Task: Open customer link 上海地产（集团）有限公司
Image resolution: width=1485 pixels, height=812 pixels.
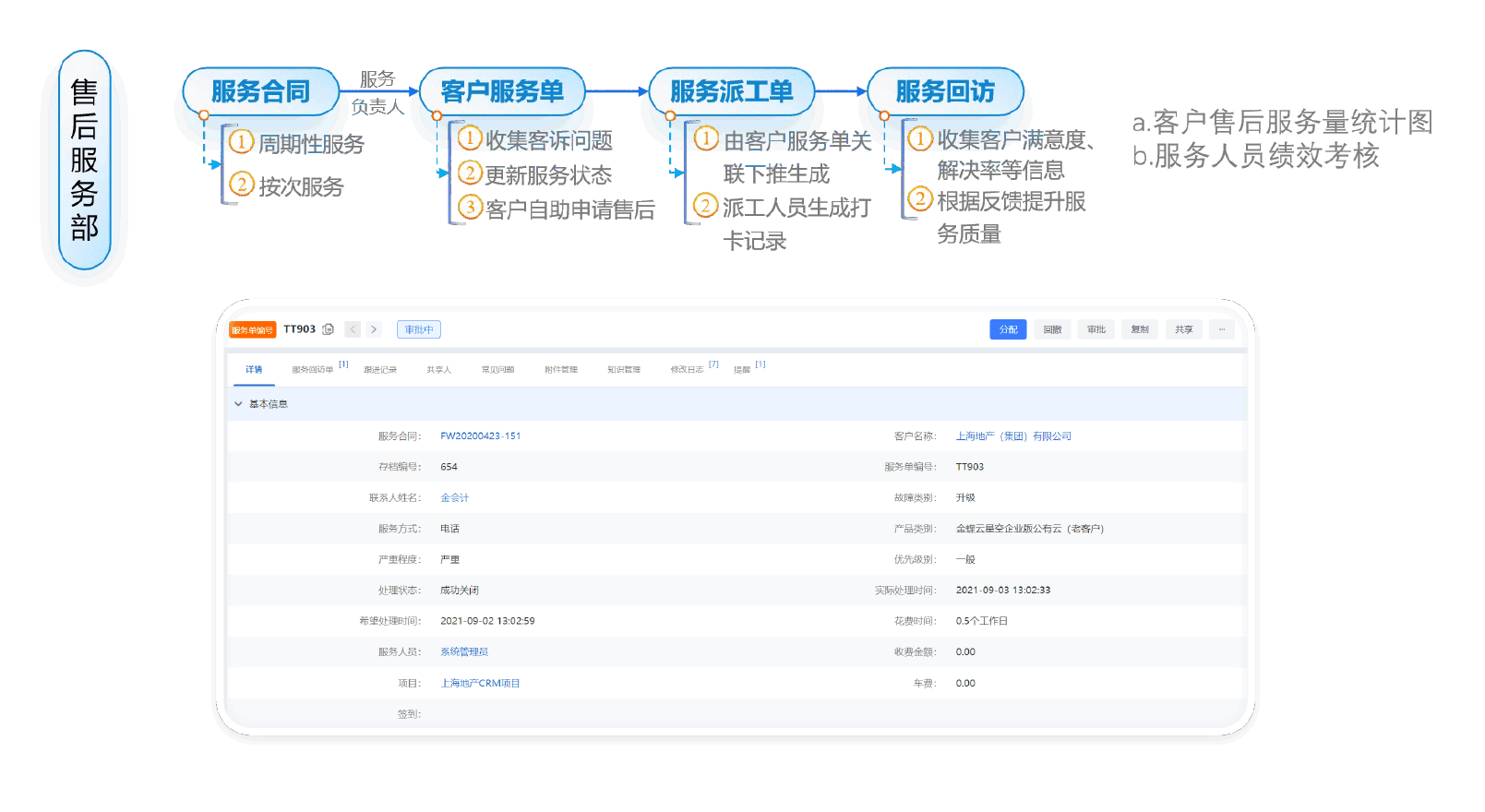Action: click(x=1013, y=436)
